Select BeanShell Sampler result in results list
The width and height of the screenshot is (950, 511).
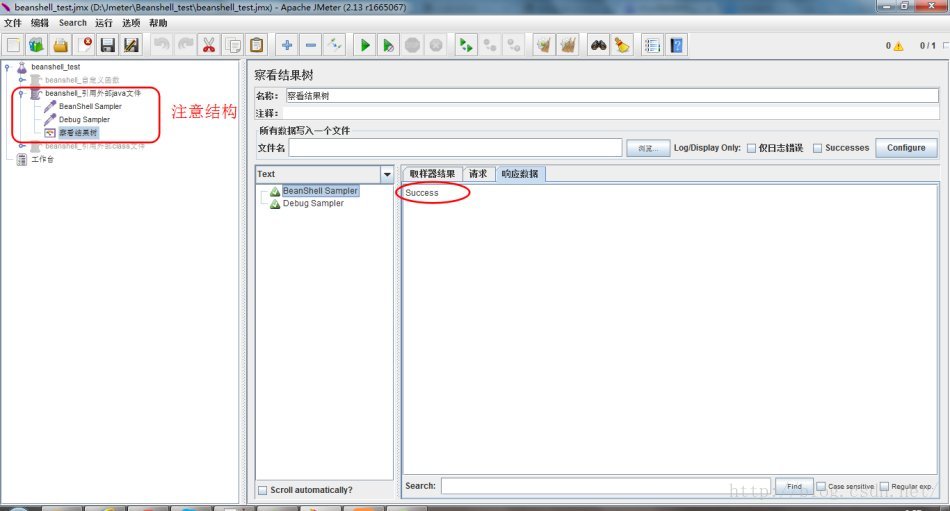(320, 191)
